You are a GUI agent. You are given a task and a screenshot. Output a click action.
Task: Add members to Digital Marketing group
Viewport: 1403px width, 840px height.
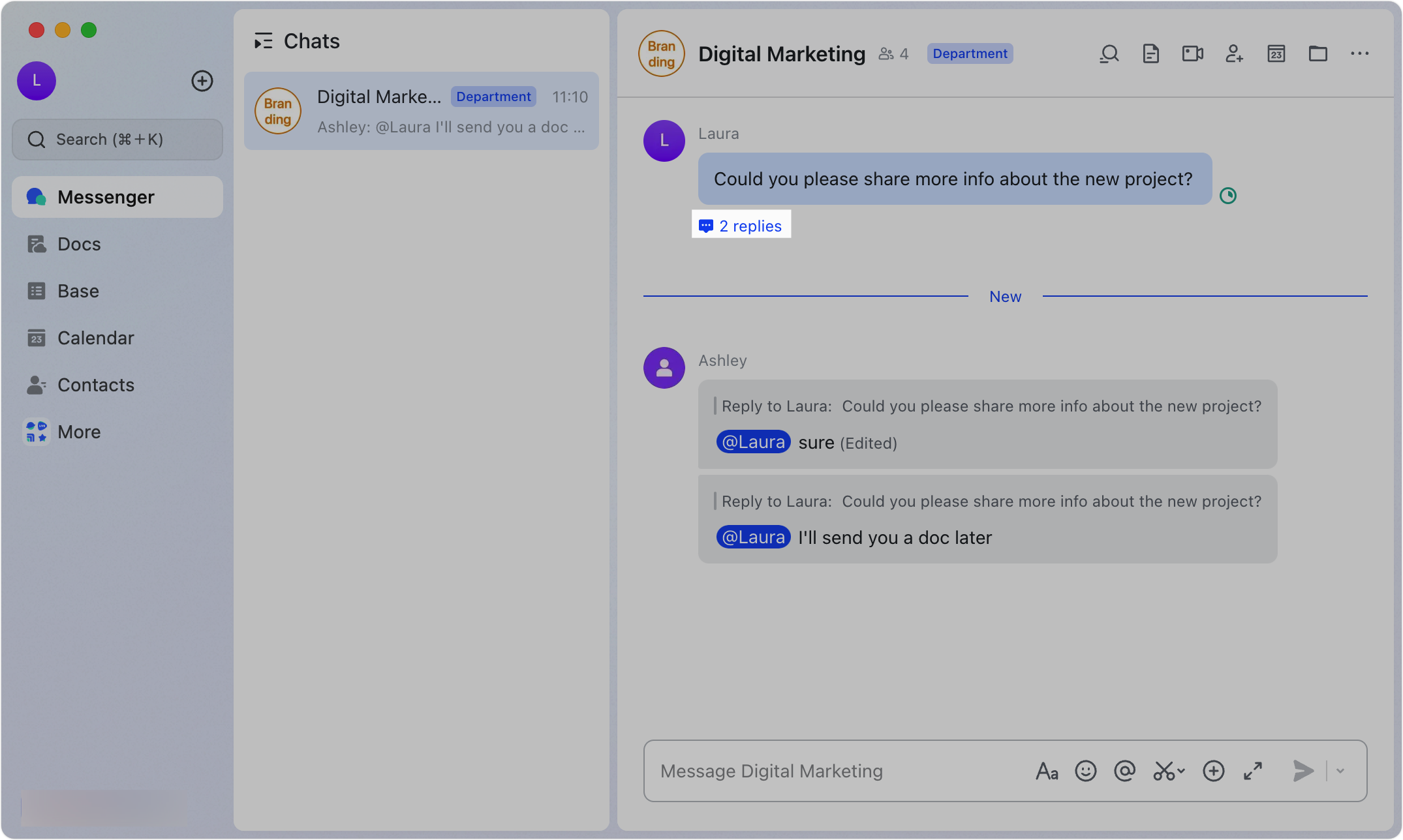(x=1234, y=53)
